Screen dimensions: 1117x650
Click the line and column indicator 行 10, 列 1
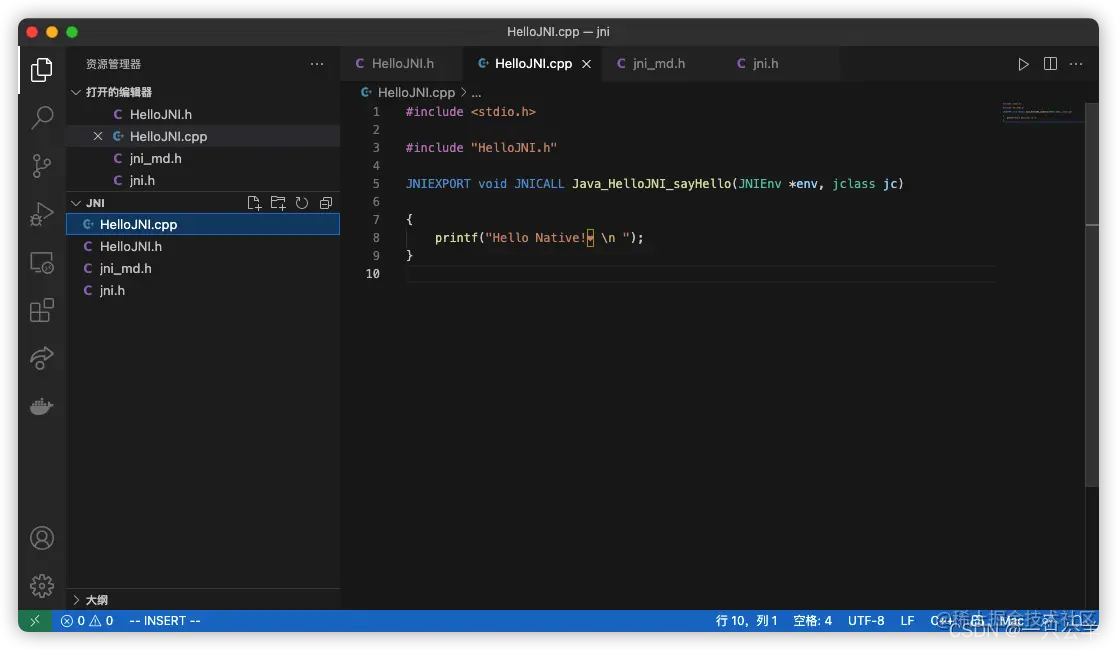coord(747,621)
